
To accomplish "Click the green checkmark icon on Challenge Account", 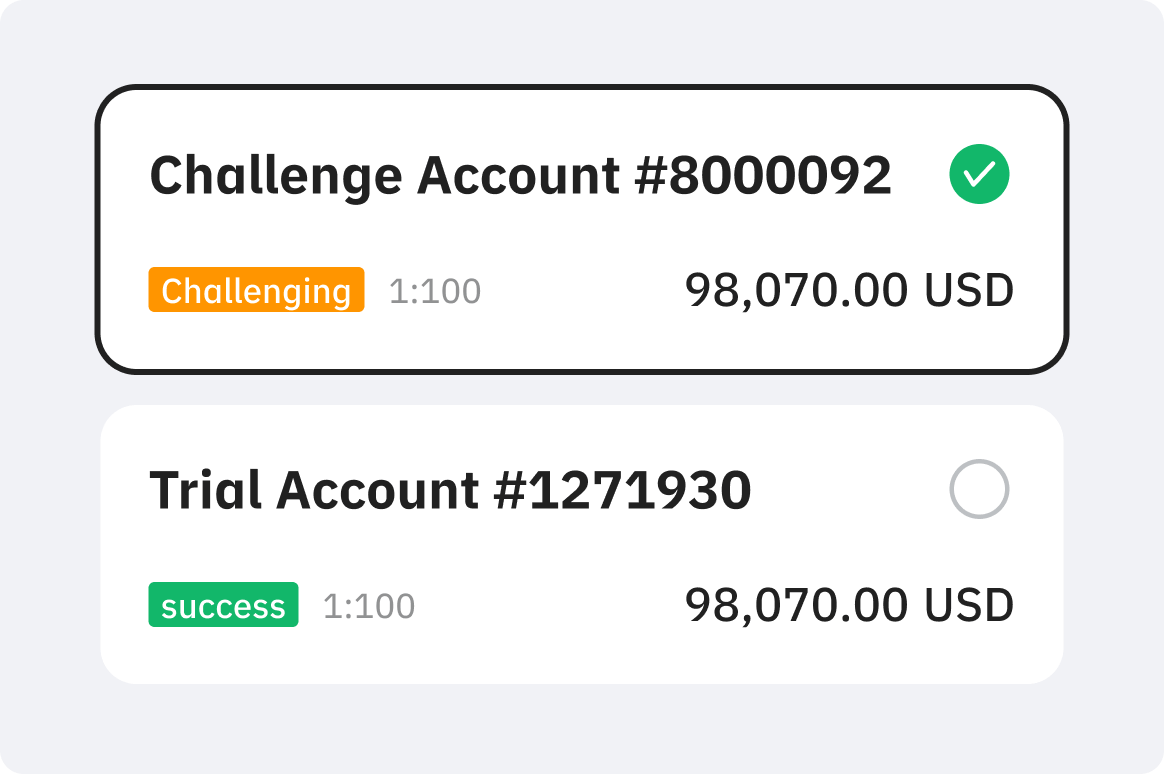I will pyautogui.click(x=979, y=174).
